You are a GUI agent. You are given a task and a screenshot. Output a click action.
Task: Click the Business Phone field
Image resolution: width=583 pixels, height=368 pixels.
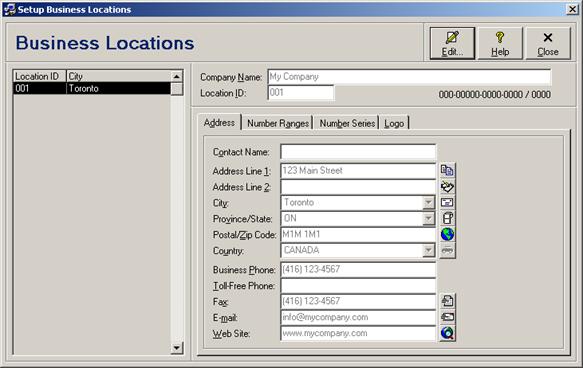click(358, 269)
